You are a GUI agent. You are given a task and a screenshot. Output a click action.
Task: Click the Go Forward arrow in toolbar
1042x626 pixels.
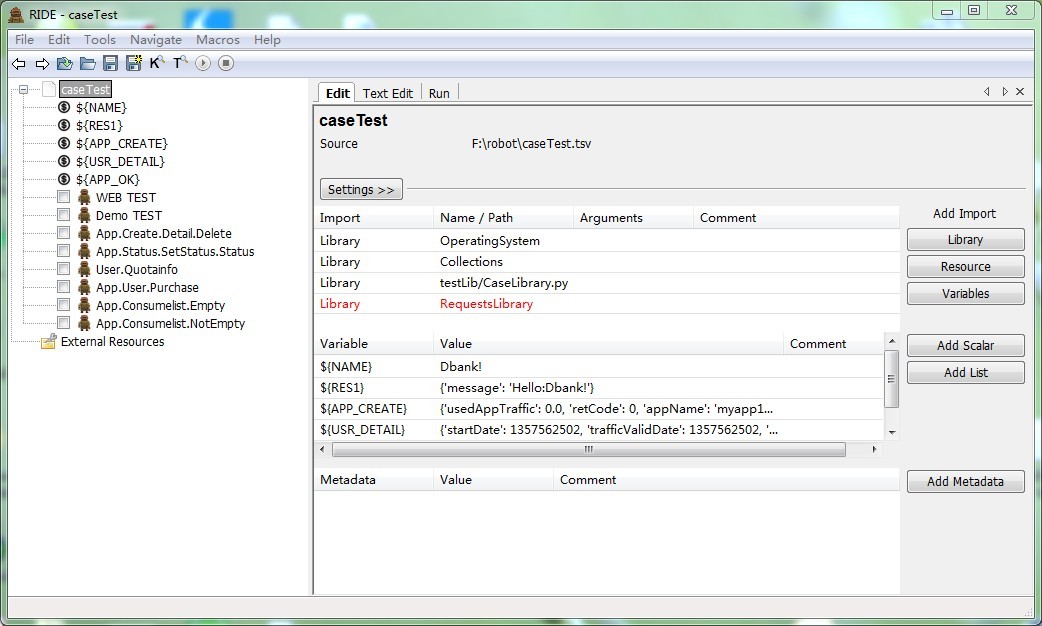(42, 64)
